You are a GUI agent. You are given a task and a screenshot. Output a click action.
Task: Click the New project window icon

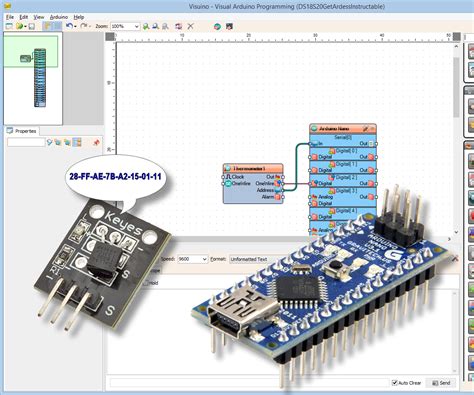click(x=9, y=26)
